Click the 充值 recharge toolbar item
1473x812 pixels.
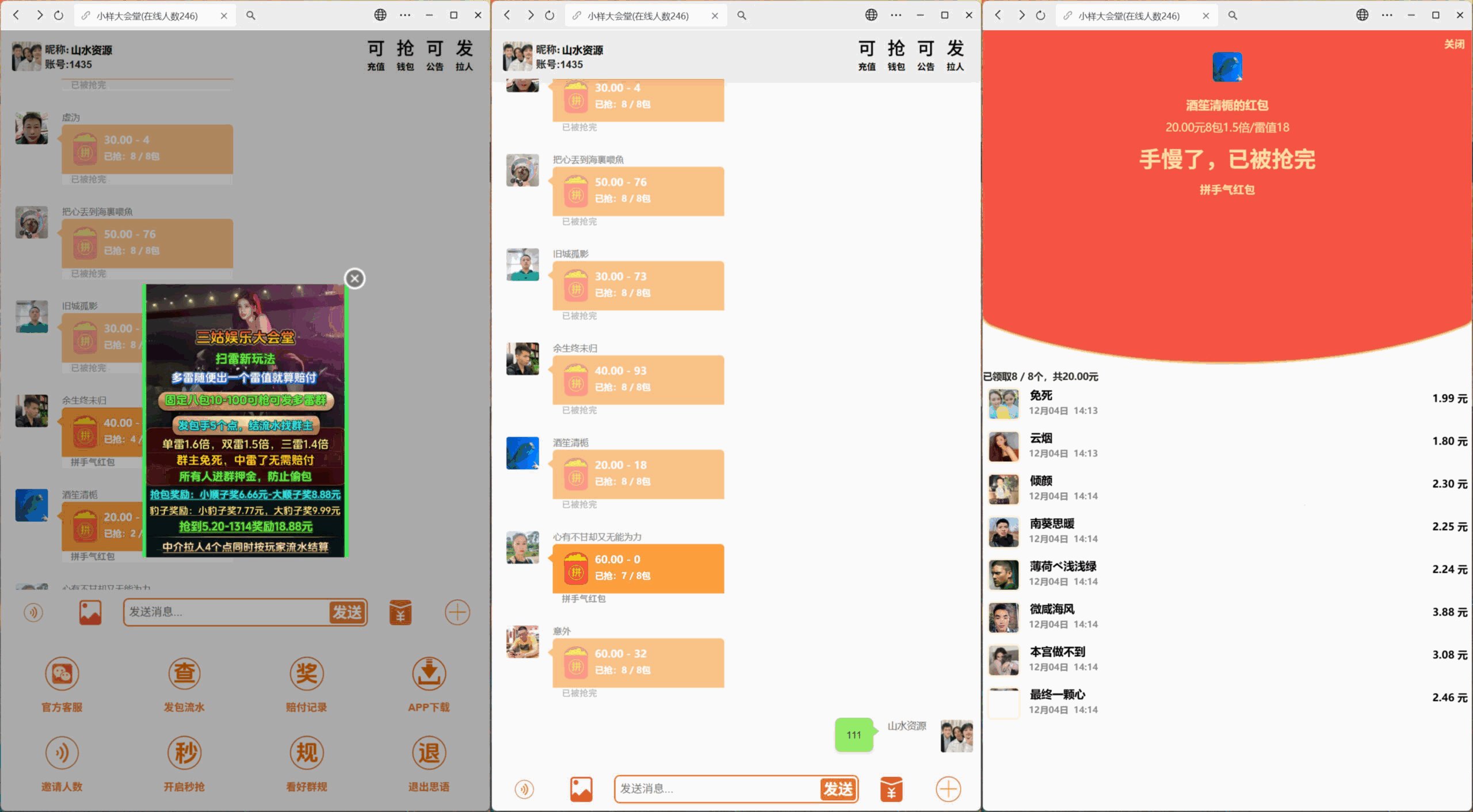coord(376,55)
